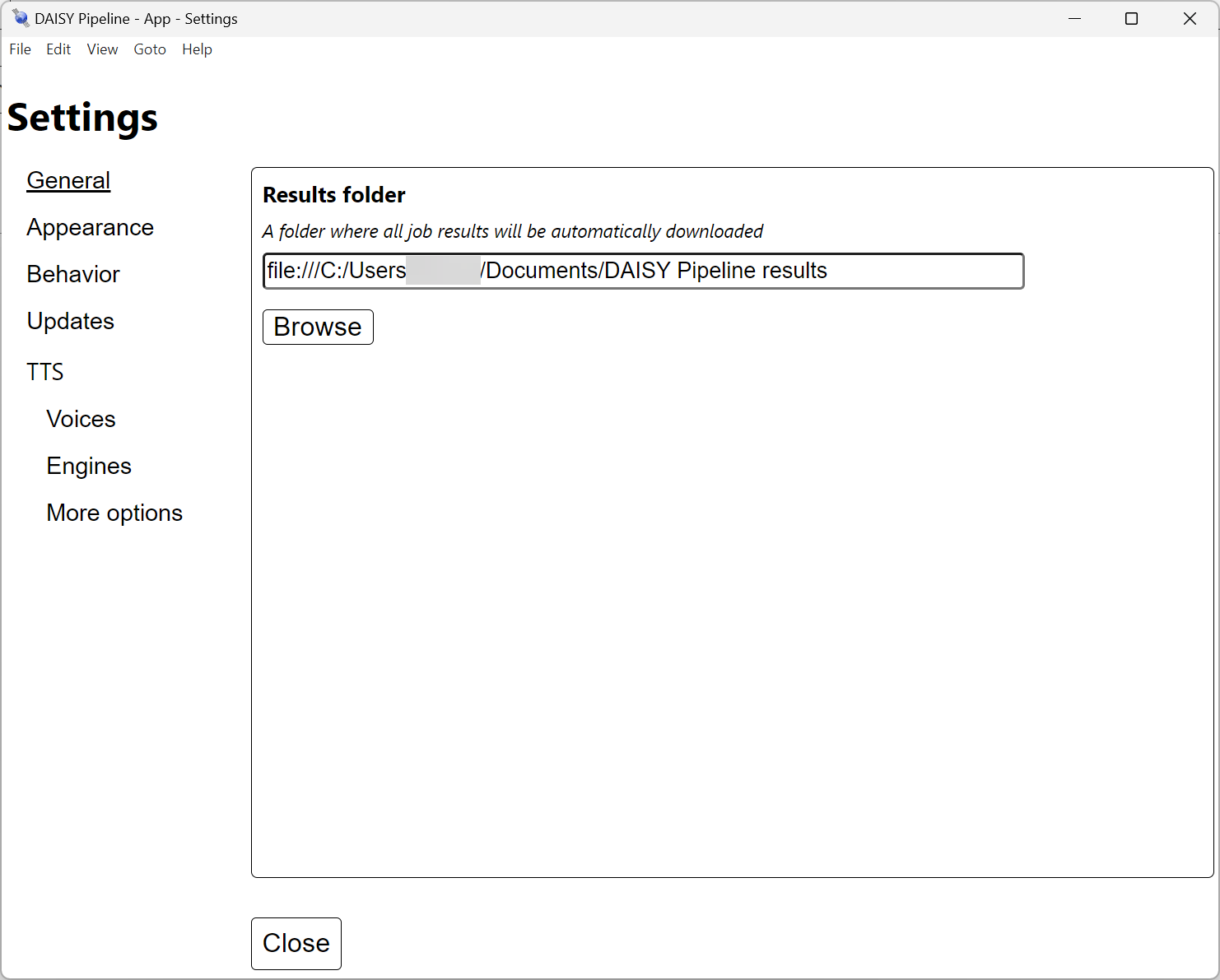This screenshot has width=1220, height=980.
Task: Switch to Appearance settings
Action: (90, 227)
